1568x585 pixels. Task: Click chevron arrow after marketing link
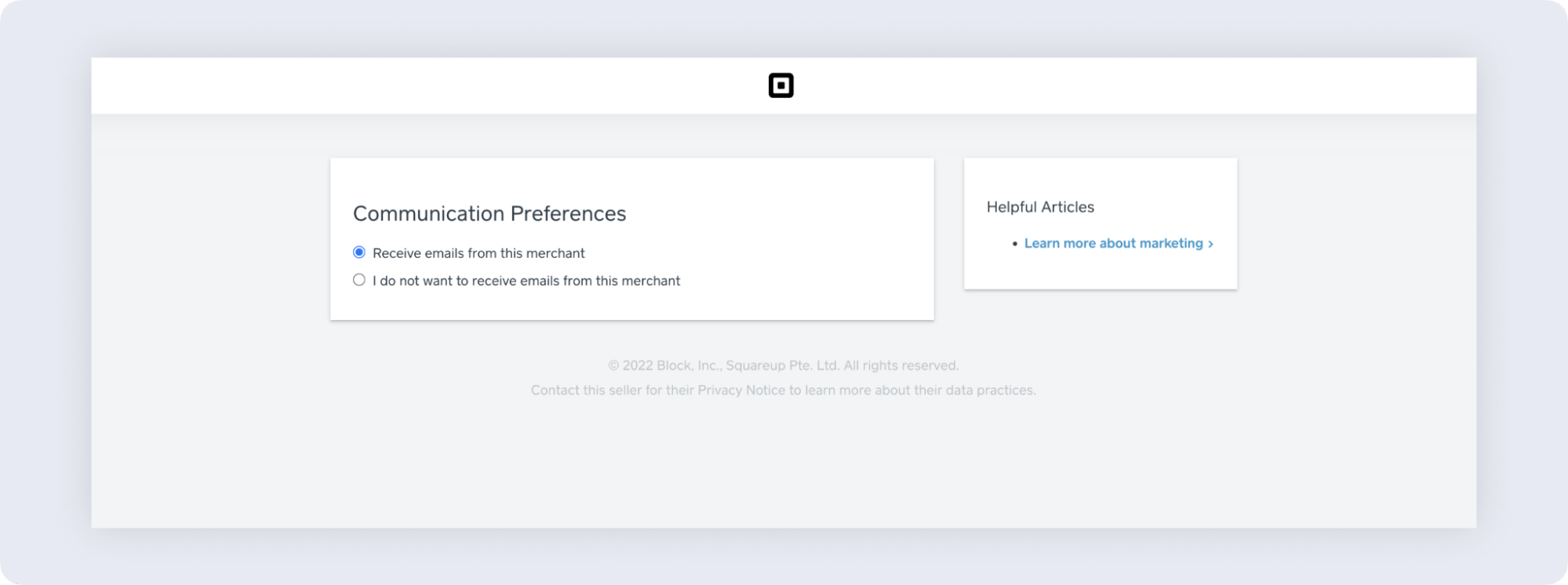point(1211,245)
